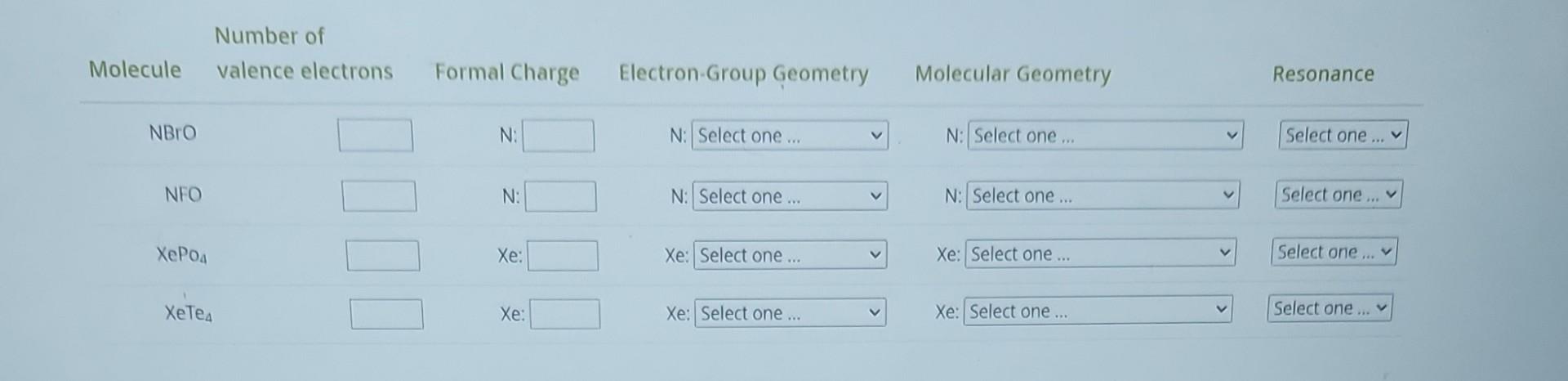Open NBrO molecular geometry dropdown

click(1105, 135)
